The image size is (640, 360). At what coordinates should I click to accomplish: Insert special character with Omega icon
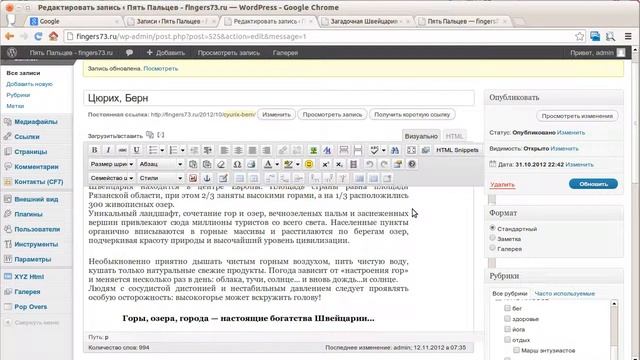[x=237, y=164]
